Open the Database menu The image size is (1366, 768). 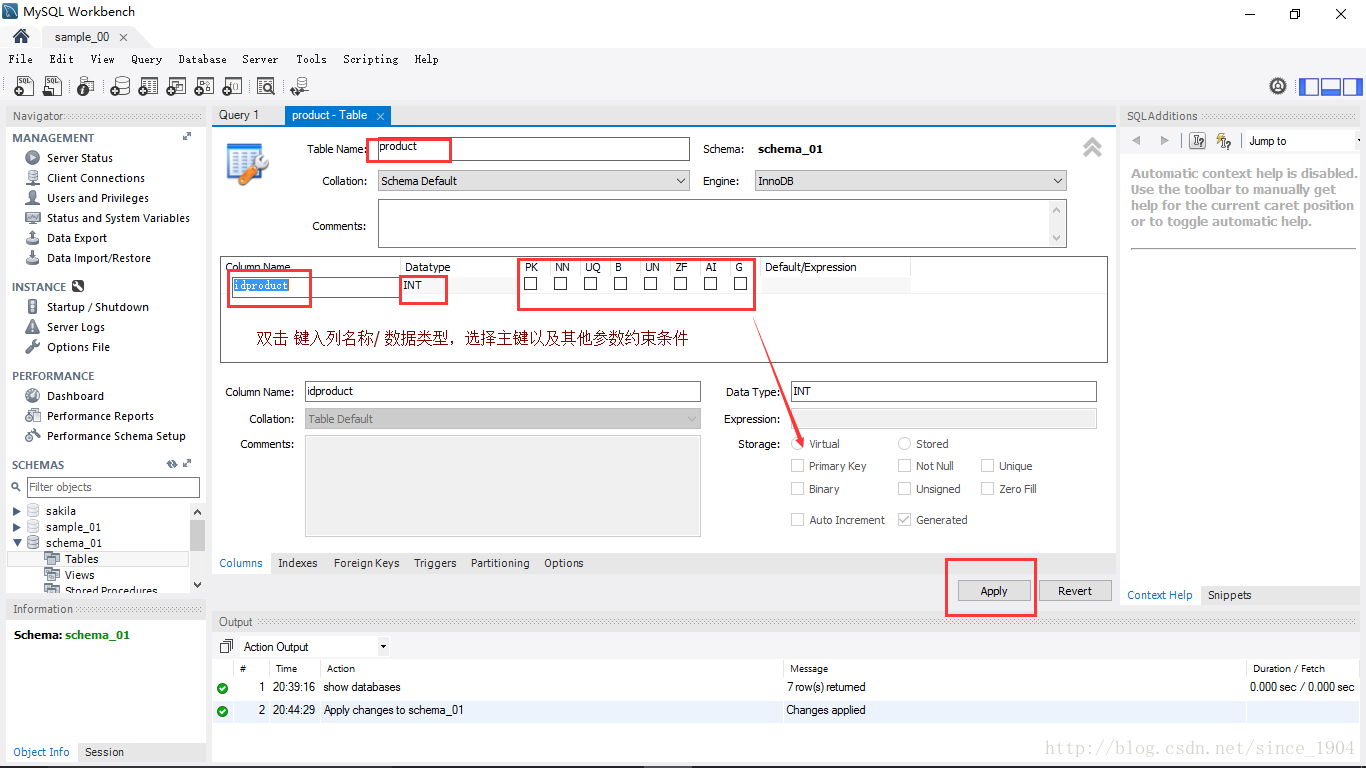tap(202, 59)
